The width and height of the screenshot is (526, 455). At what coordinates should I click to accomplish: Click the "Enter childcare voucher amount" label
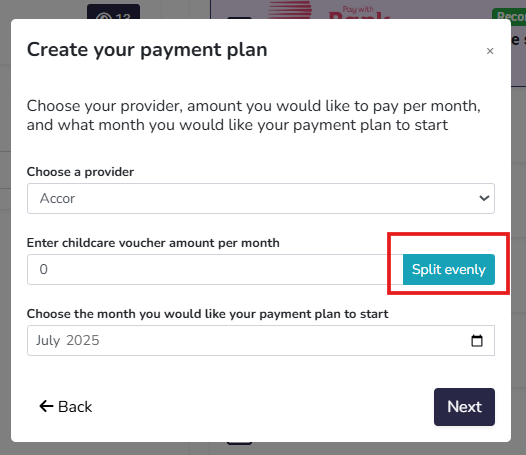tap(153, 243)
